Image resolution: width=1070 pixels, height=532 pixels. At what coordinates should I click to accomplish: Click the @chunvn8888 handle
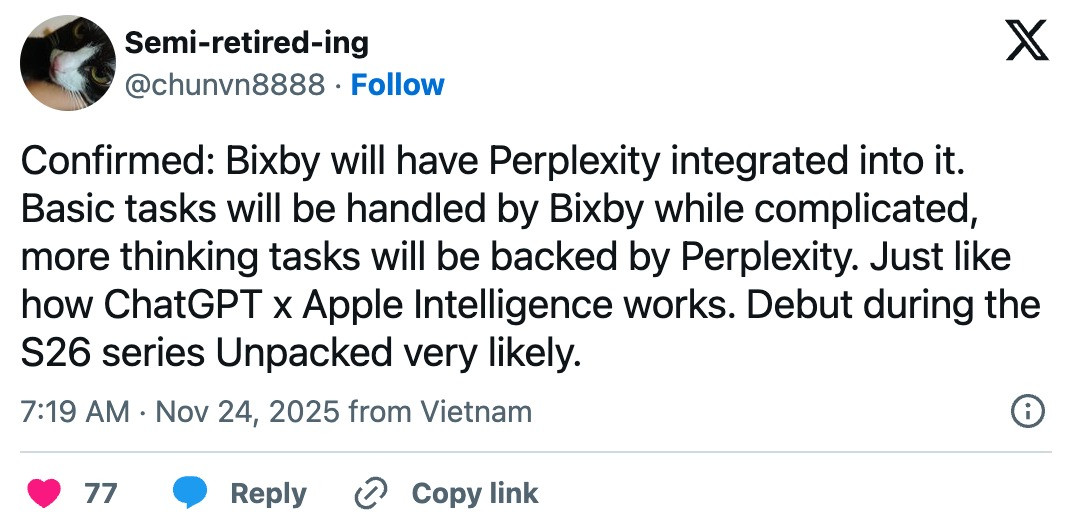[223, 85]
